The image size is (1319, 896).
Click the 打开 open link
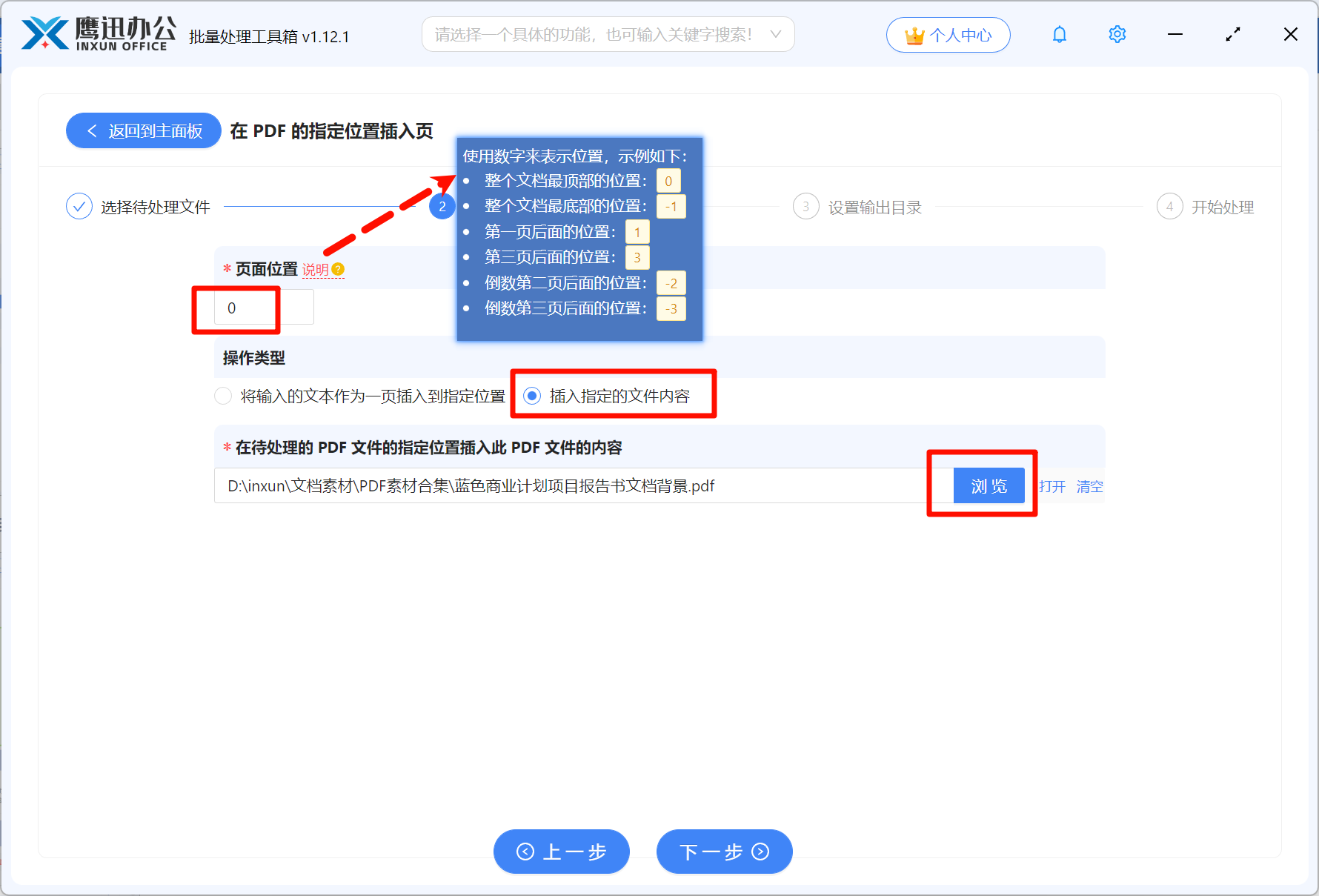click(1051, 486)
